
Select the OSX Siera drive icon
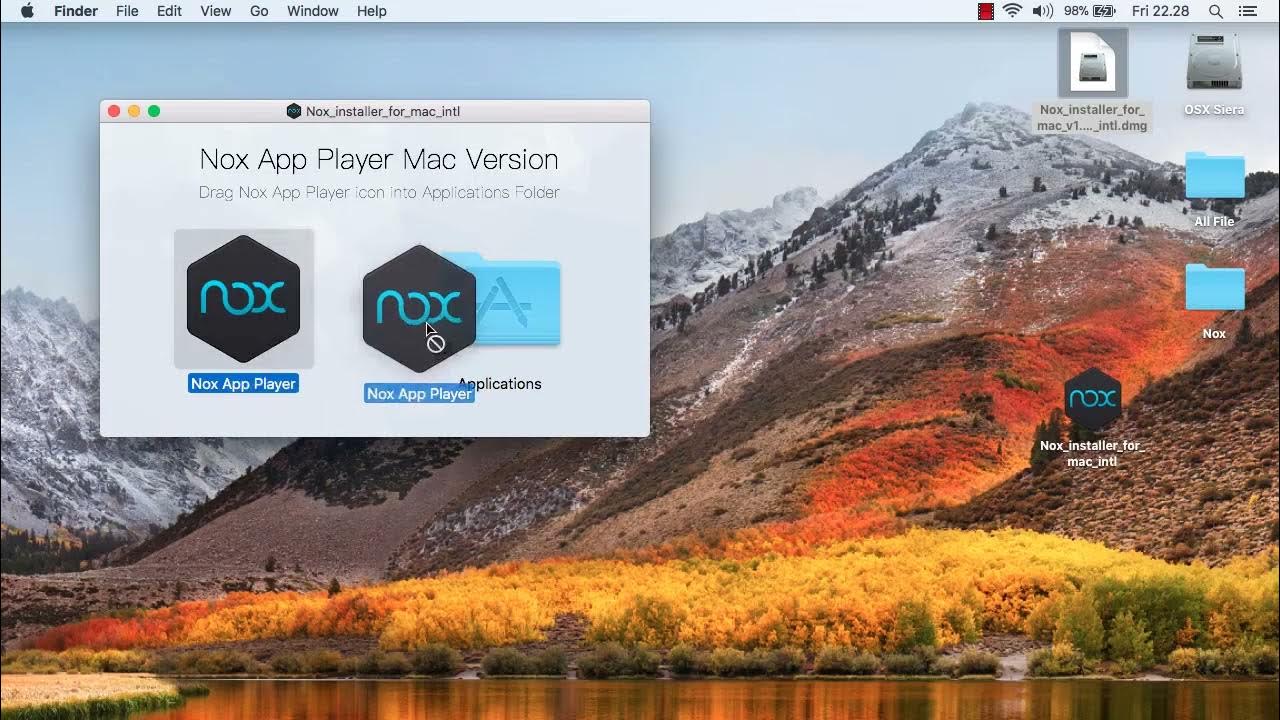click(x=1214, y=62)
